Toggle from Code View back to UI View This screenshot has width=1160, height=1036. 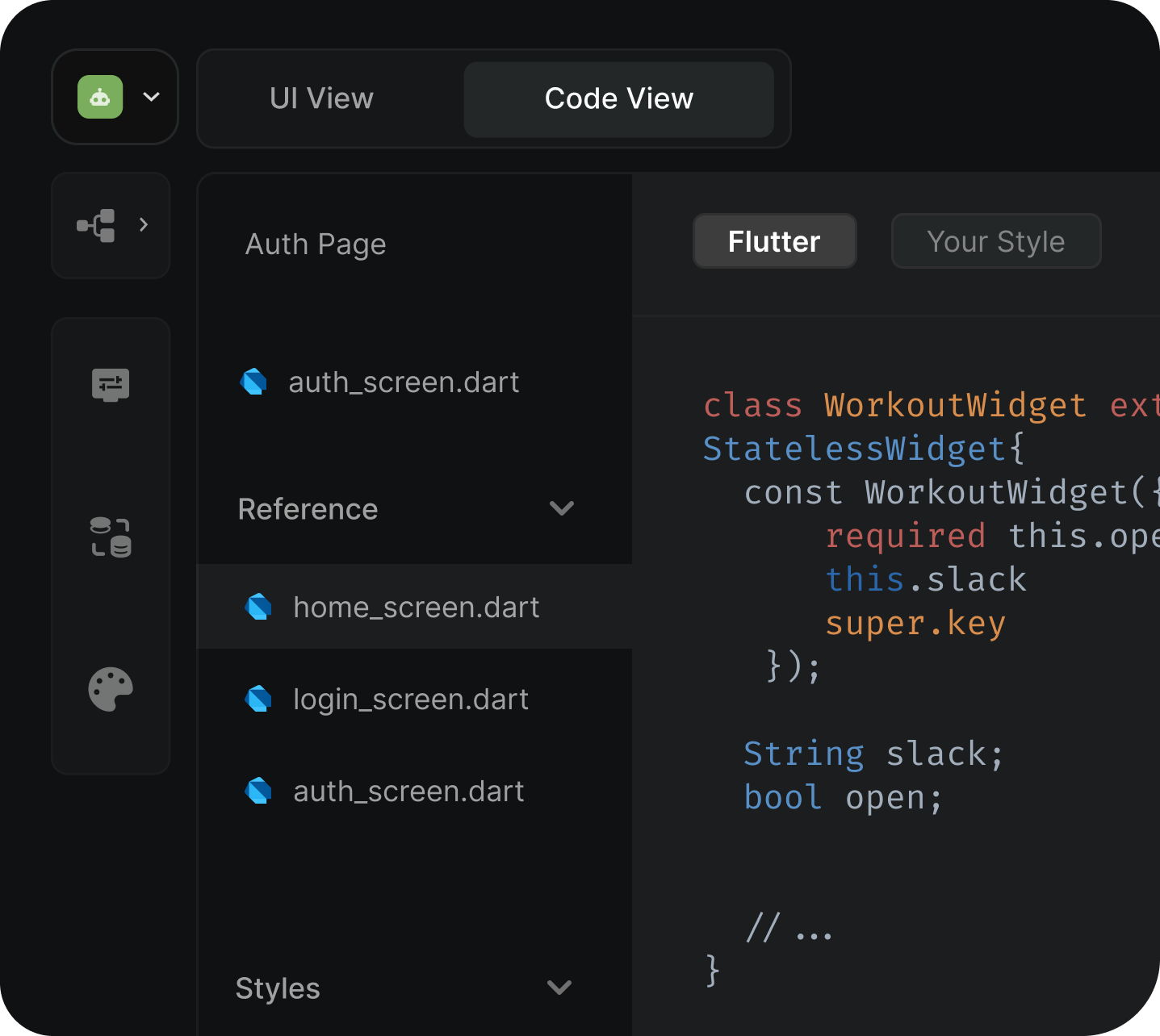(x=321, y=98)
